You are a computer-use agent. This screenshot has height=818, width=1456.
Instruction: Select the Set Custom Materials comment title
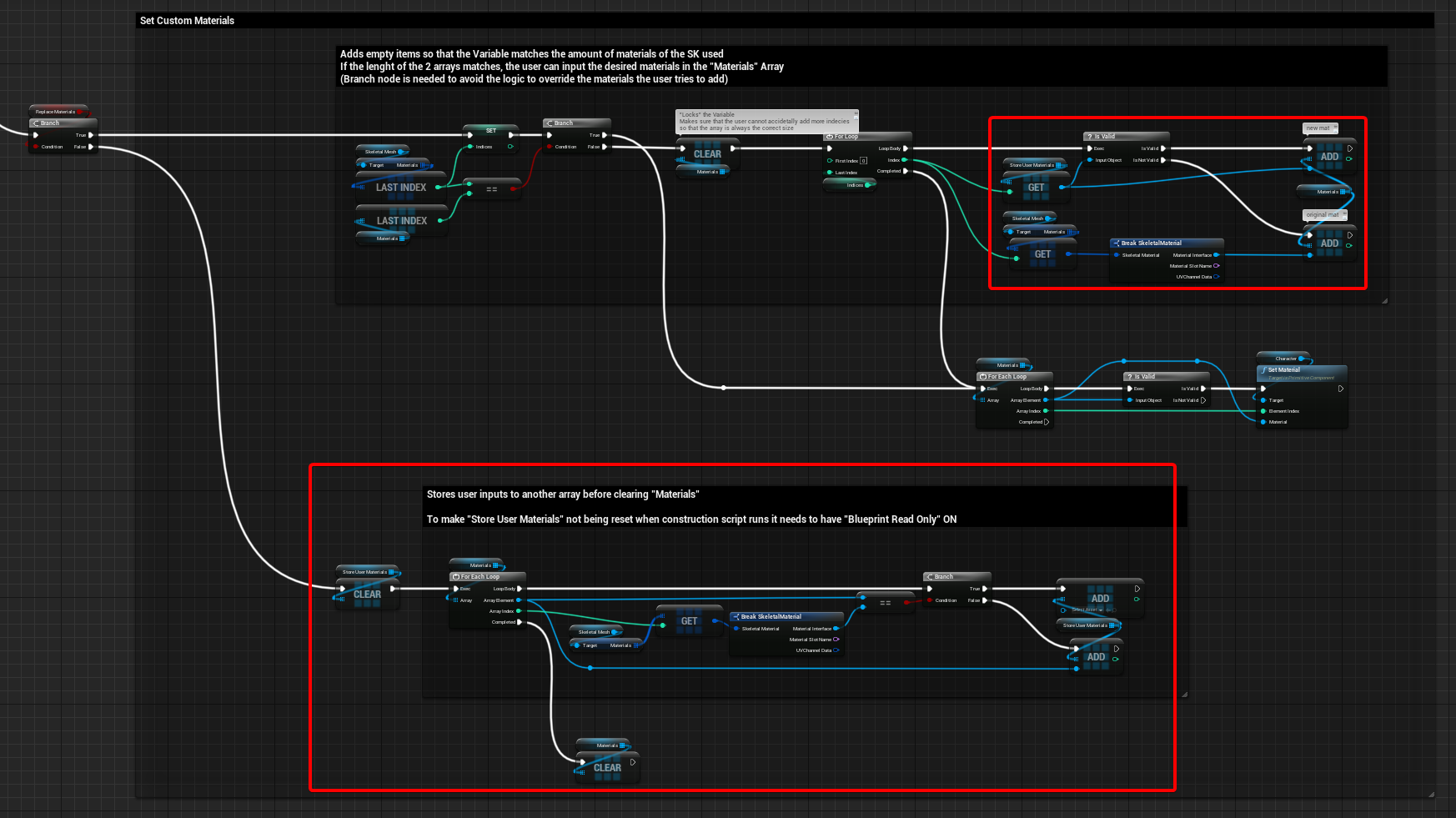click(187, 21)
